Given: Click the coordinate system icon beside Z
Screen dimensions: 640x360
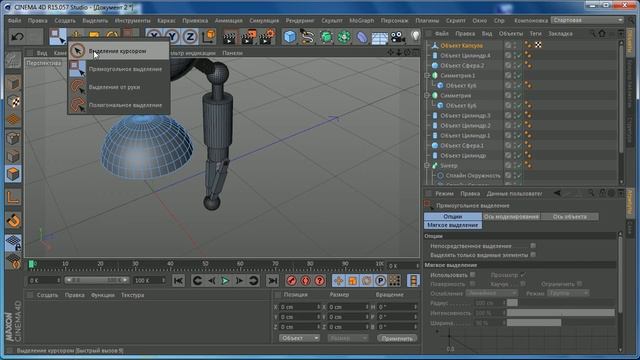Looking at the screenshot, I should tap(208, 37).
